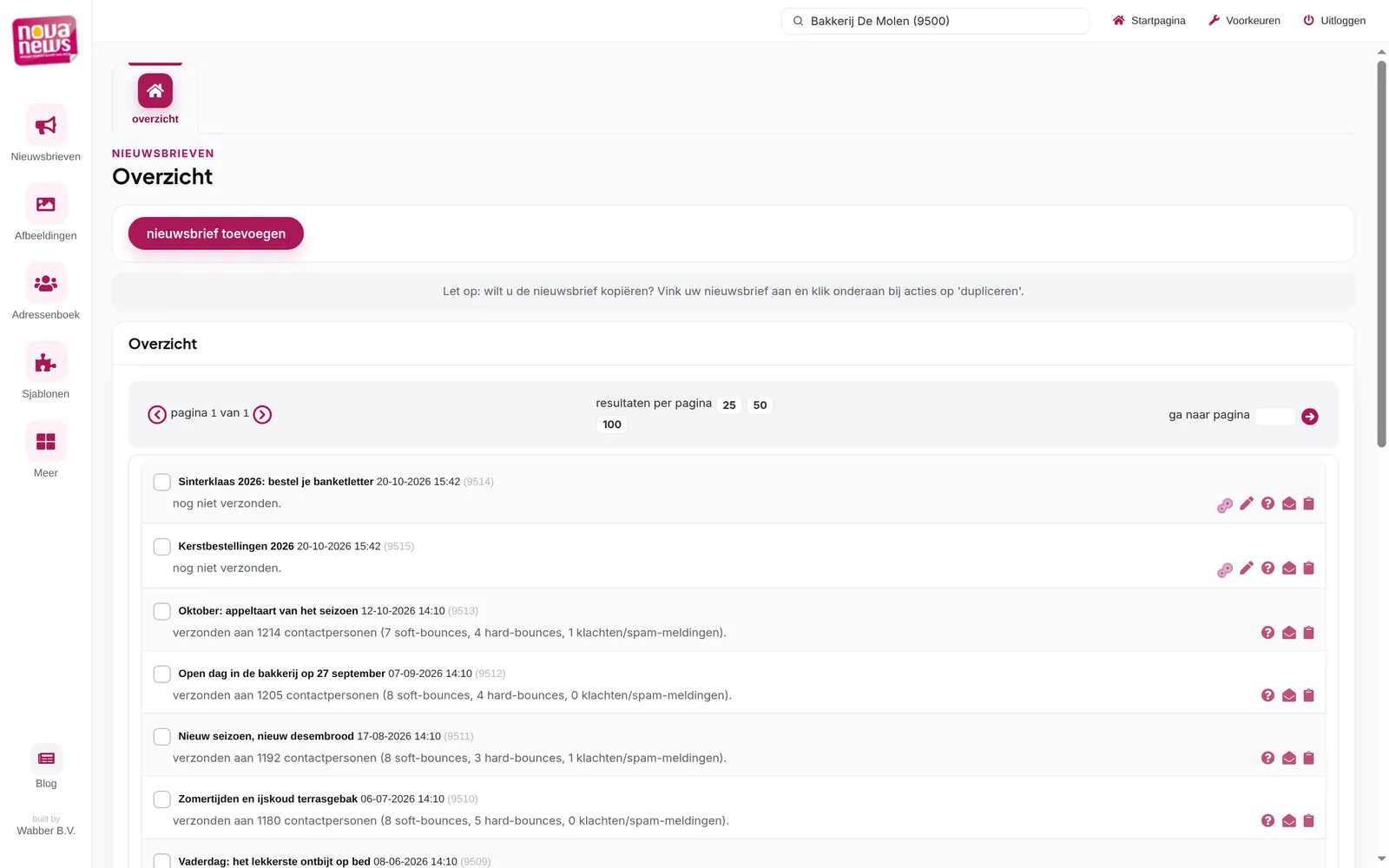The image size is (1389, 868).
Task: Go to next page arrow beside pagina 1 van 1
Action: (262, 415)
